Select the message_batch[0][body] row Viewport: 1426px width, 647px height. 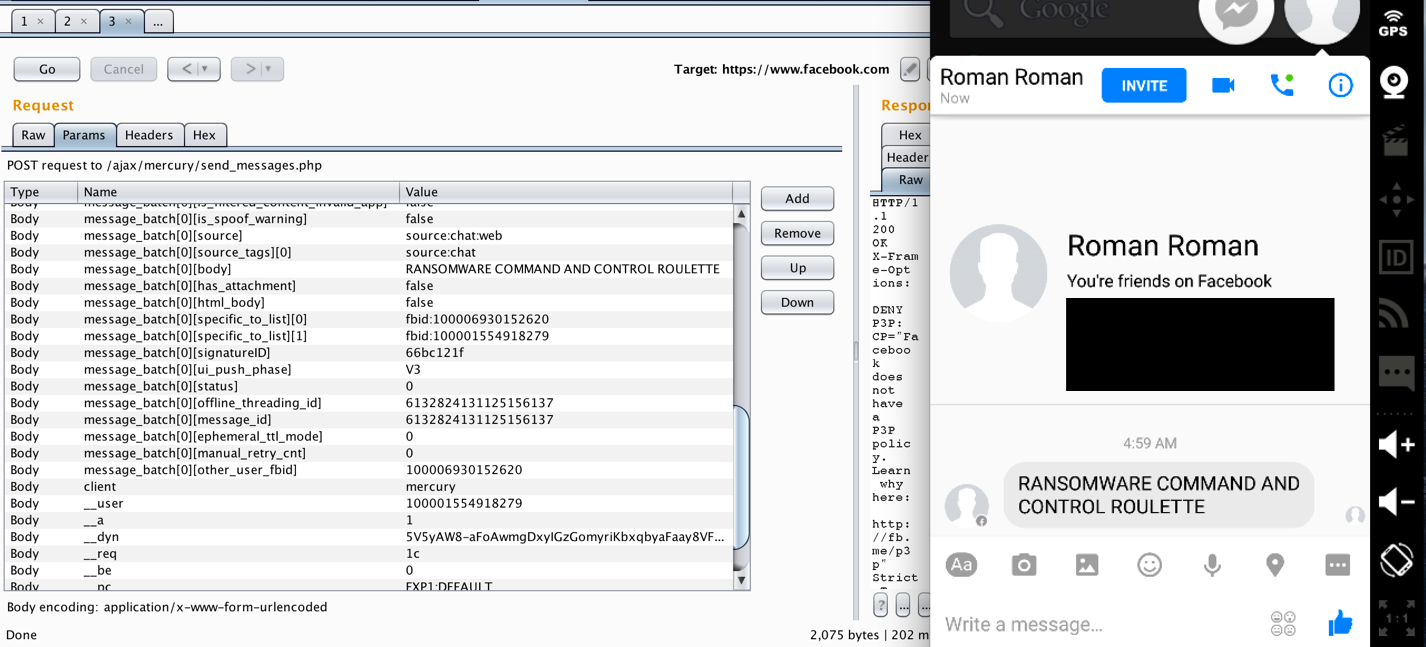pyautogui.click(x=369, y=269)
